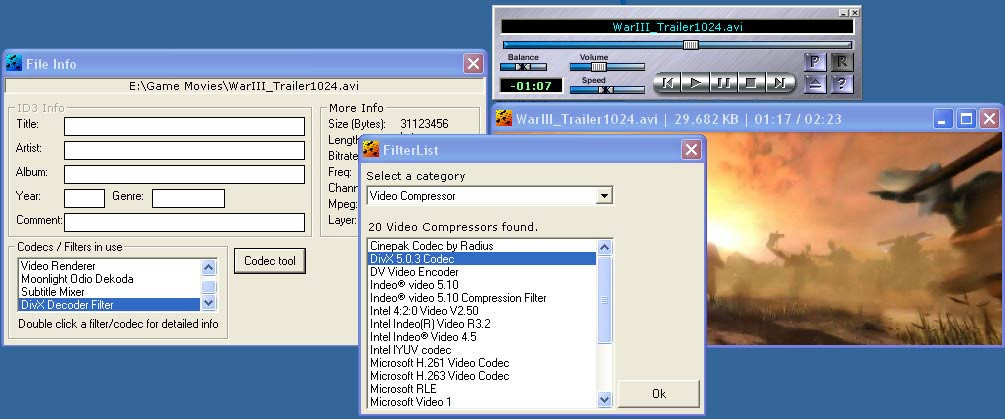
Task: Stop the video with the Stop button
Action: pyautogui.click(x=751, y=83)
